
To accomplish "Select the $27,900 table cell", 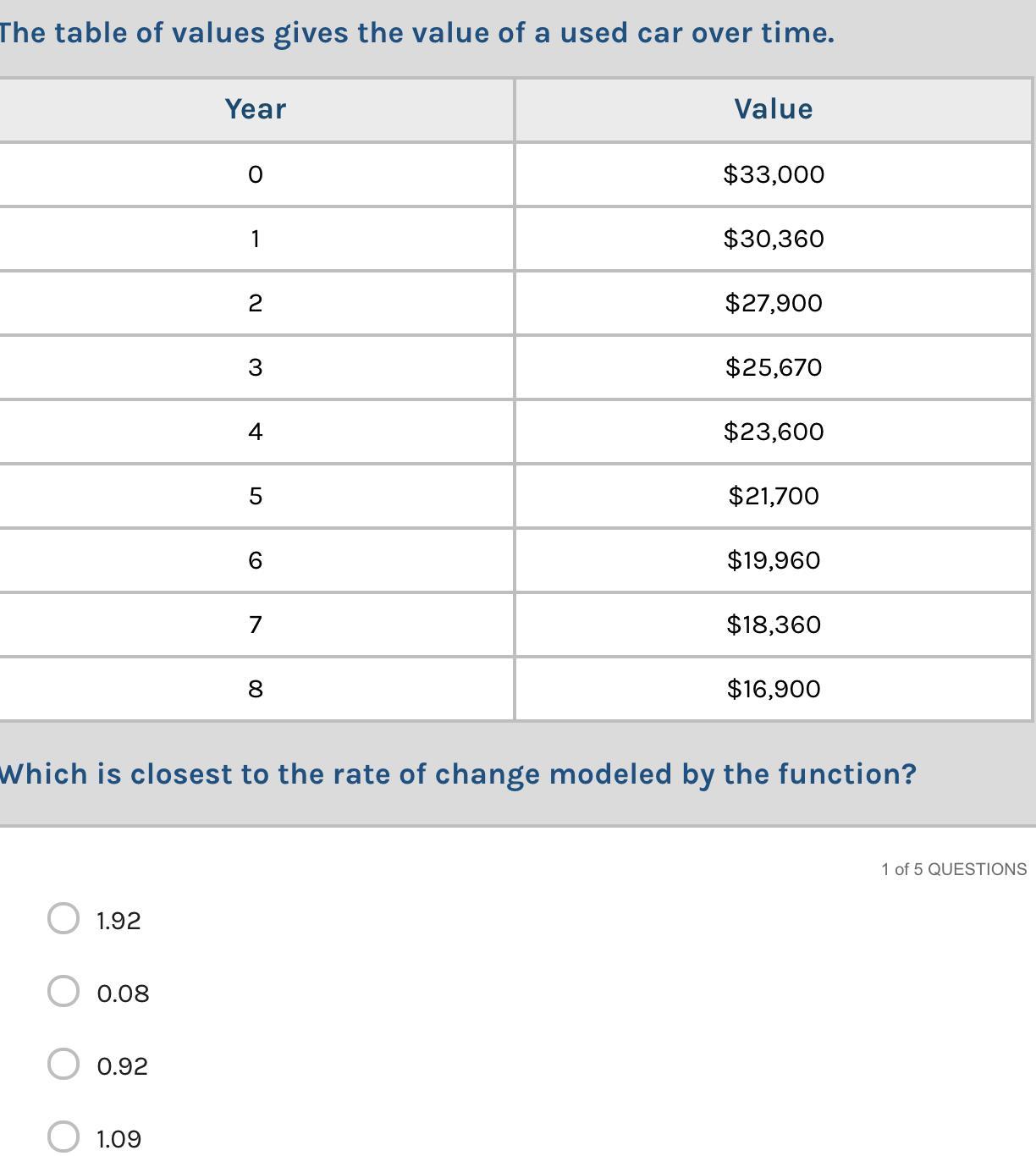I will 773,303.
